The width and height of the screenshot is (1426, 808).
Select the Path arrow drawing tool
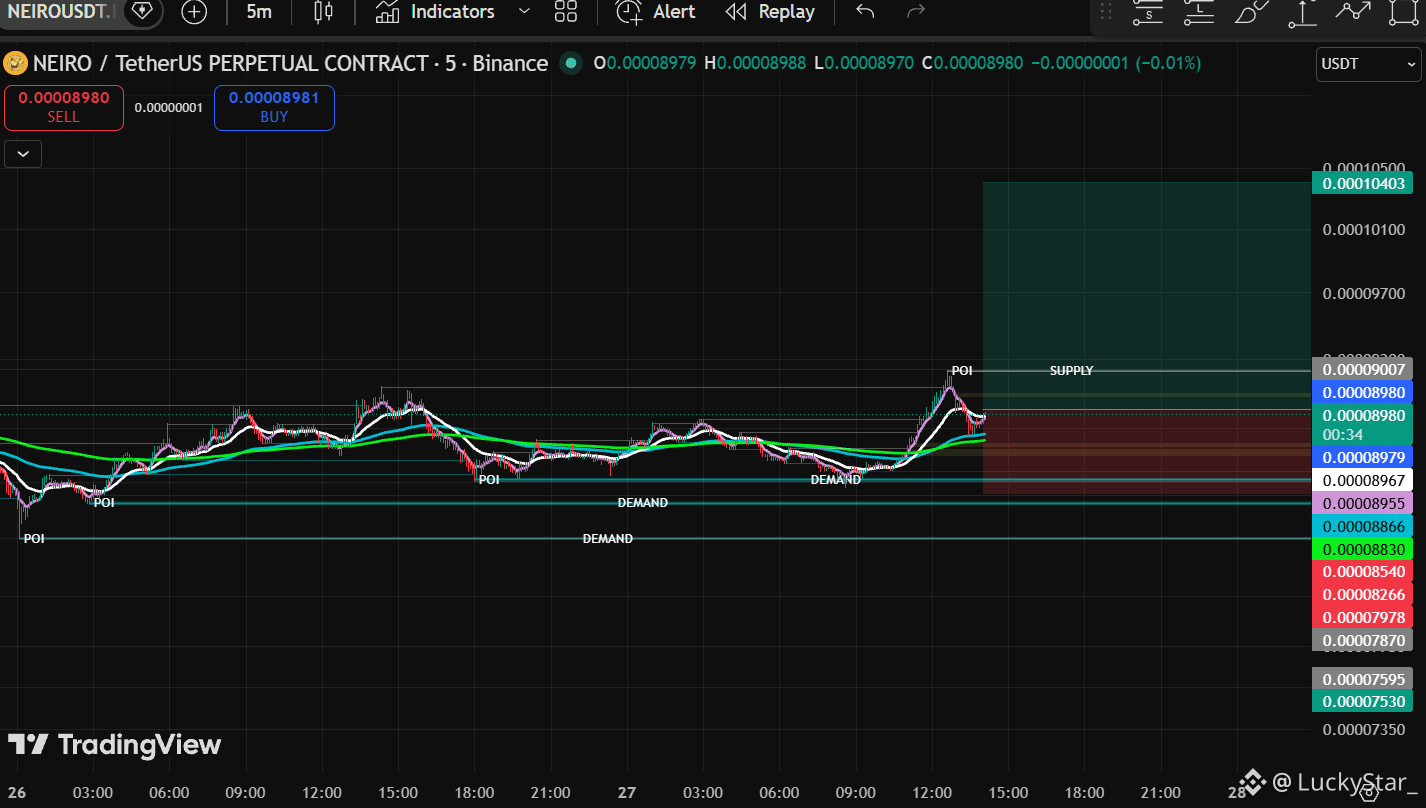tap(1353, 12)
